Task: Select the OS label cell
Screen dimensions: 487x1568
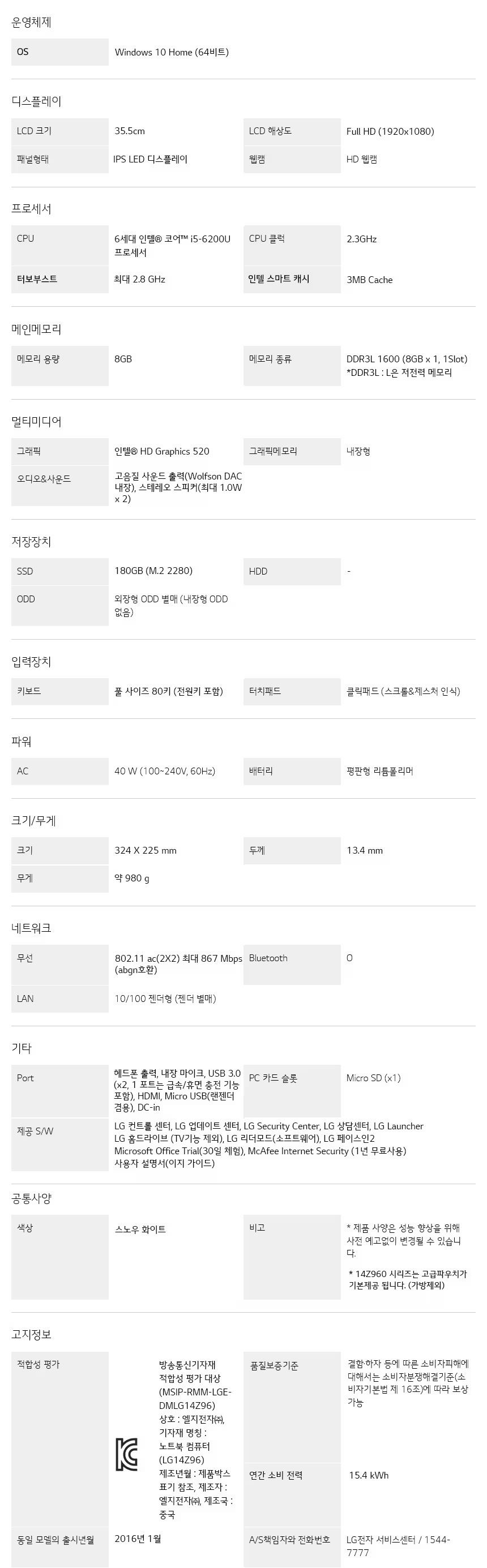Action: click(59, 52)
